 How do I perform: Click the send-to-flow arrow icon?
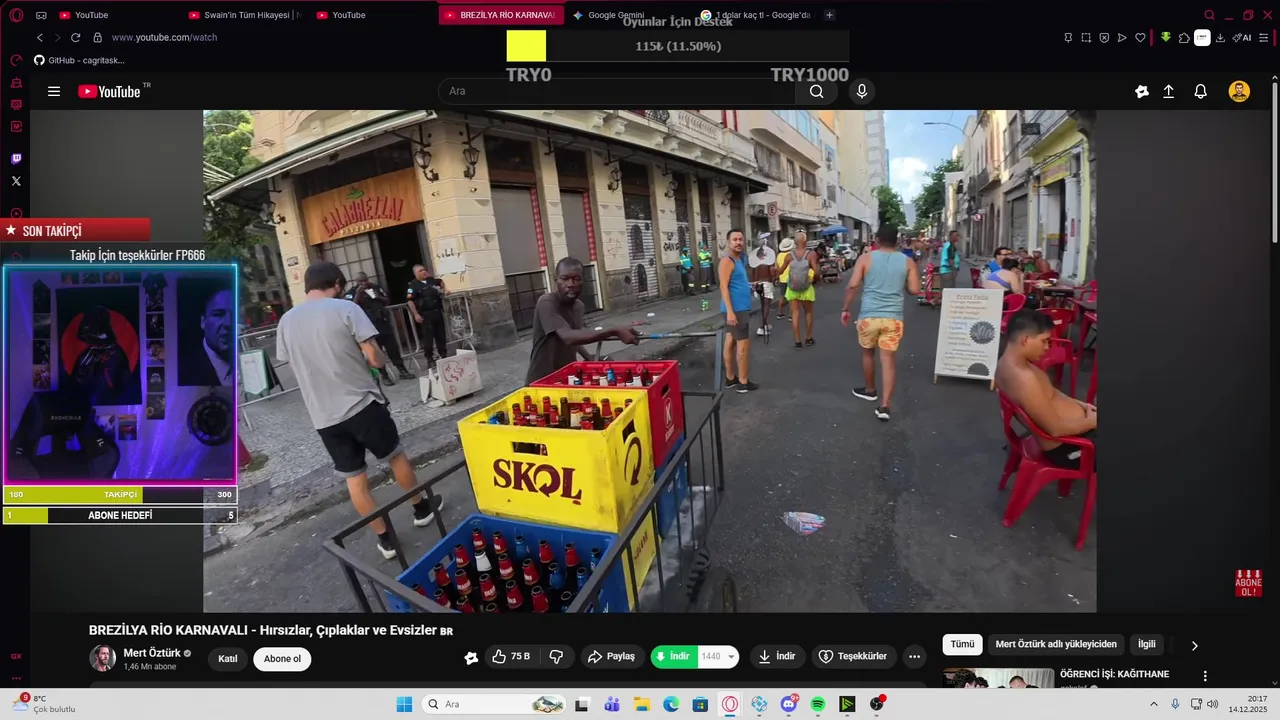1122,38
